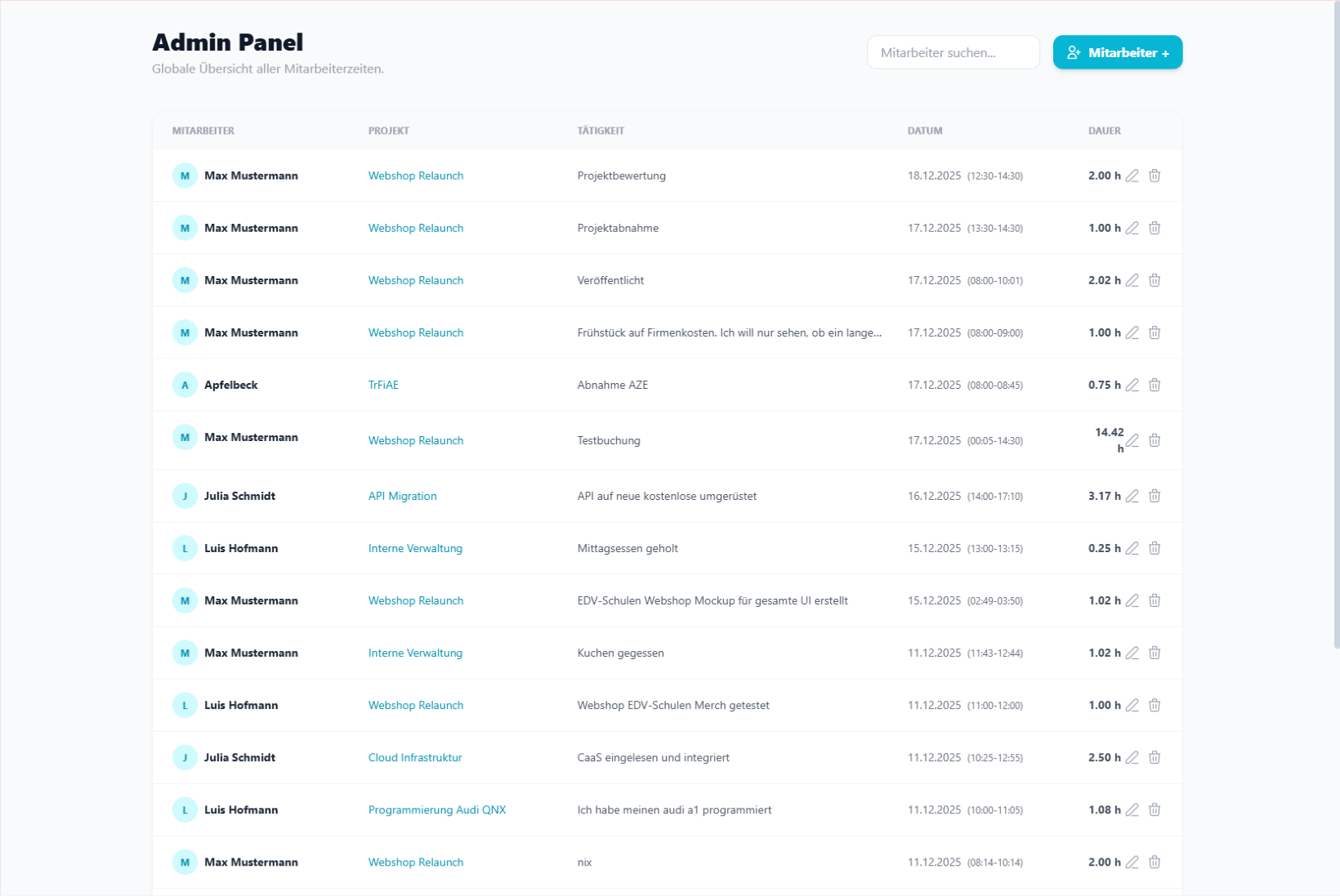Open the API Migration project link
The width and height of the screenshot is (1340, 896).
(402, 496)
